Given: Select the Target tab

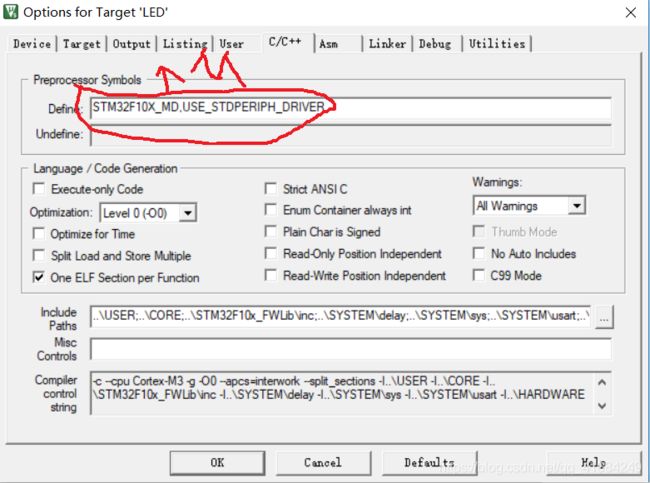Looking at the screenshot, I should click(x=82, y=44).
